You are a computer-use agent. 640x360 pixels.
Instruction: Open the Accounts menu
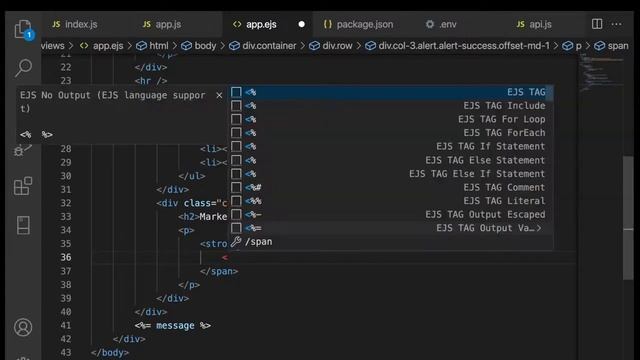coord(23,327)
